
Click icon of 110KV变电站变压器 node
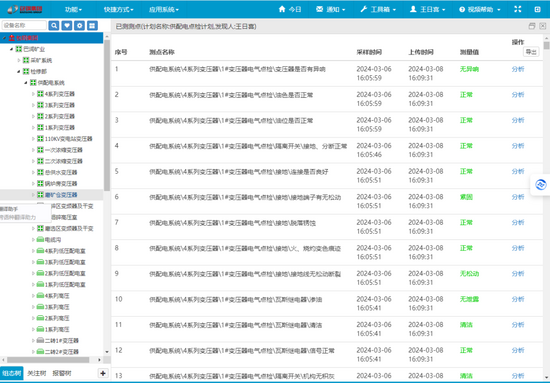tap(40, 139)
